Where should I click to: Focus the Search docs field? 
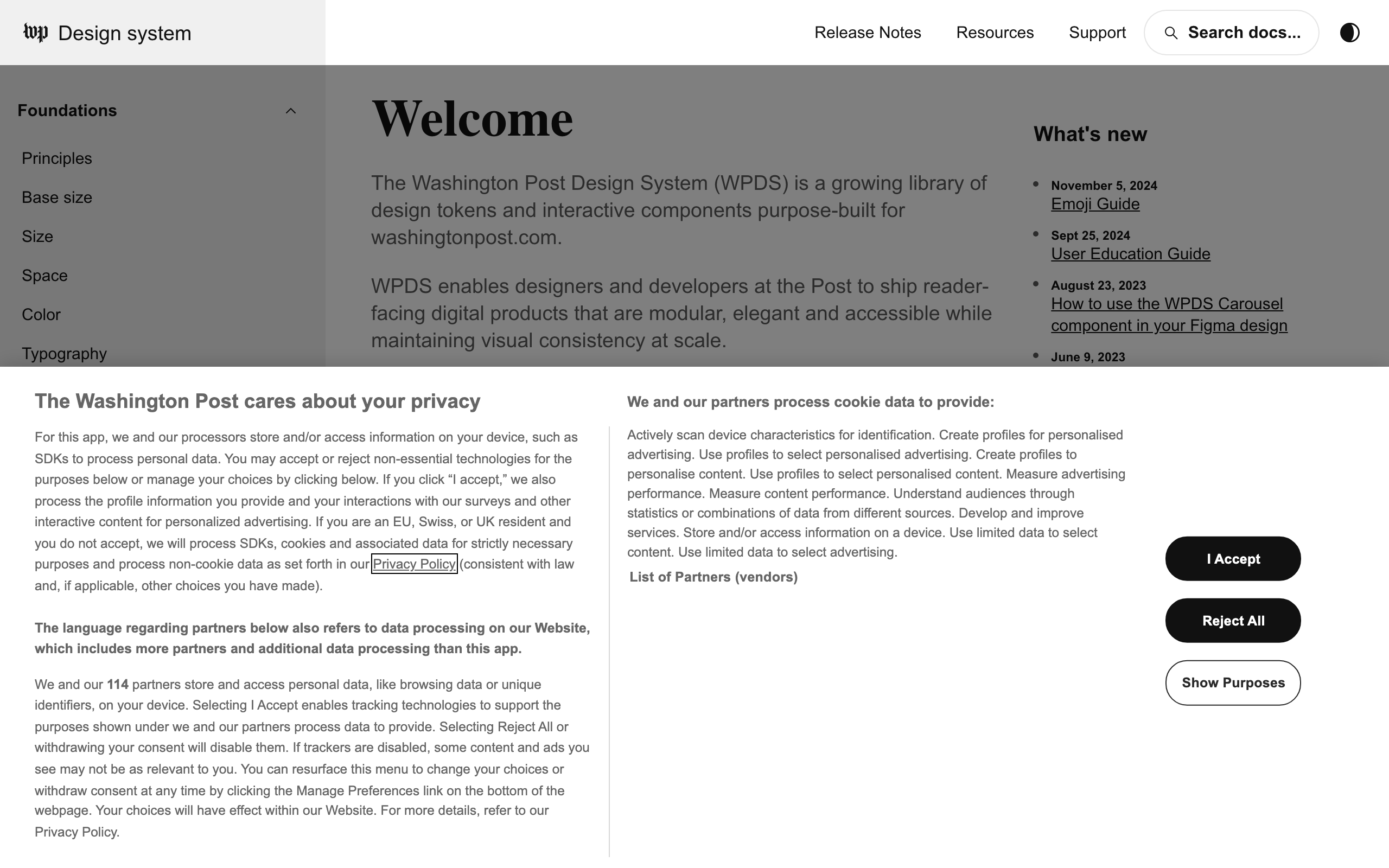coord(1231,33)
